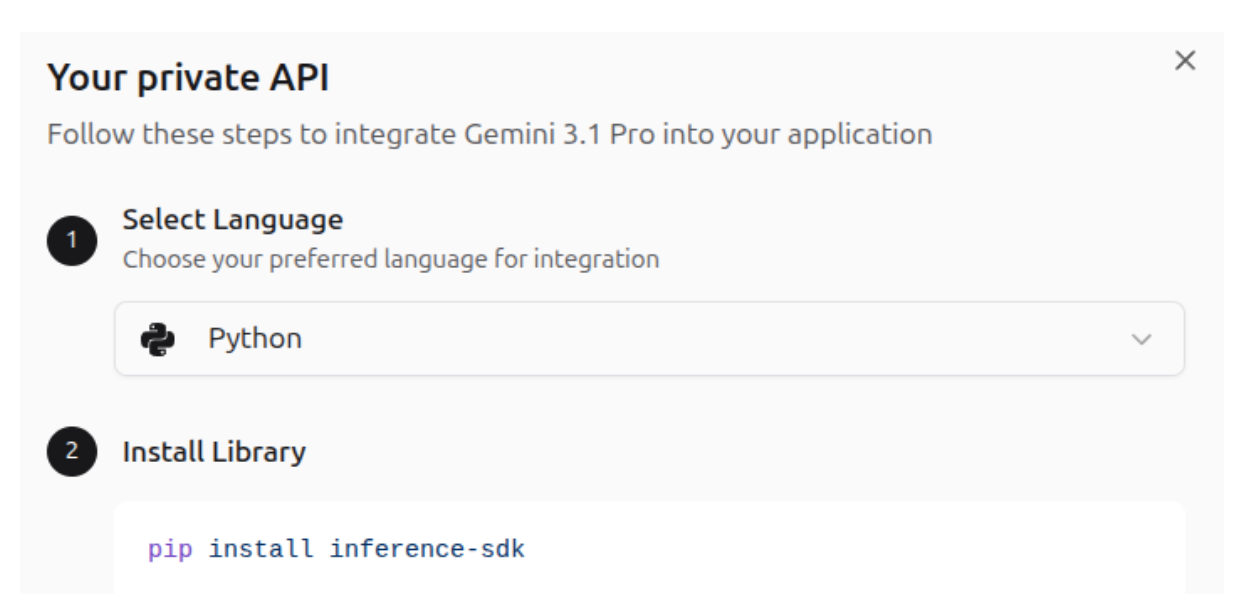This screenshot has height=608, width=1236.
Task: Click the inference-sdk package name
Action: [427, 549]
